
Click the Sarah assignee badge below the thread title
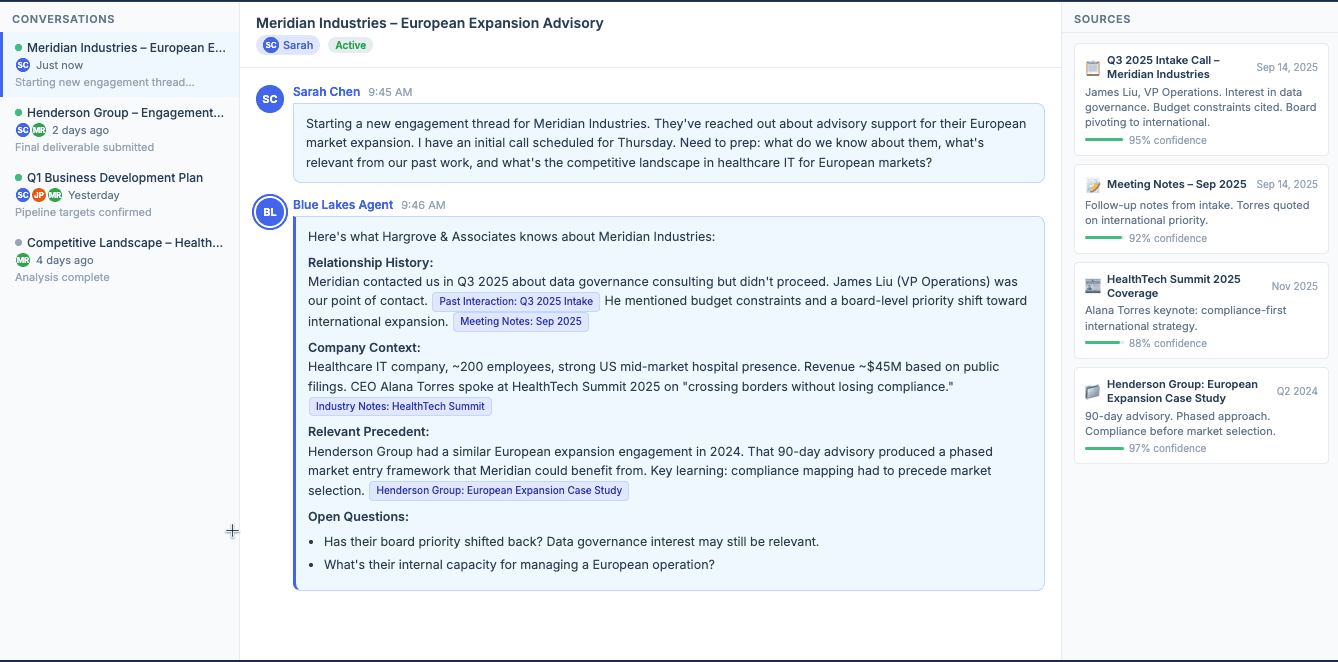coord(288,45)
